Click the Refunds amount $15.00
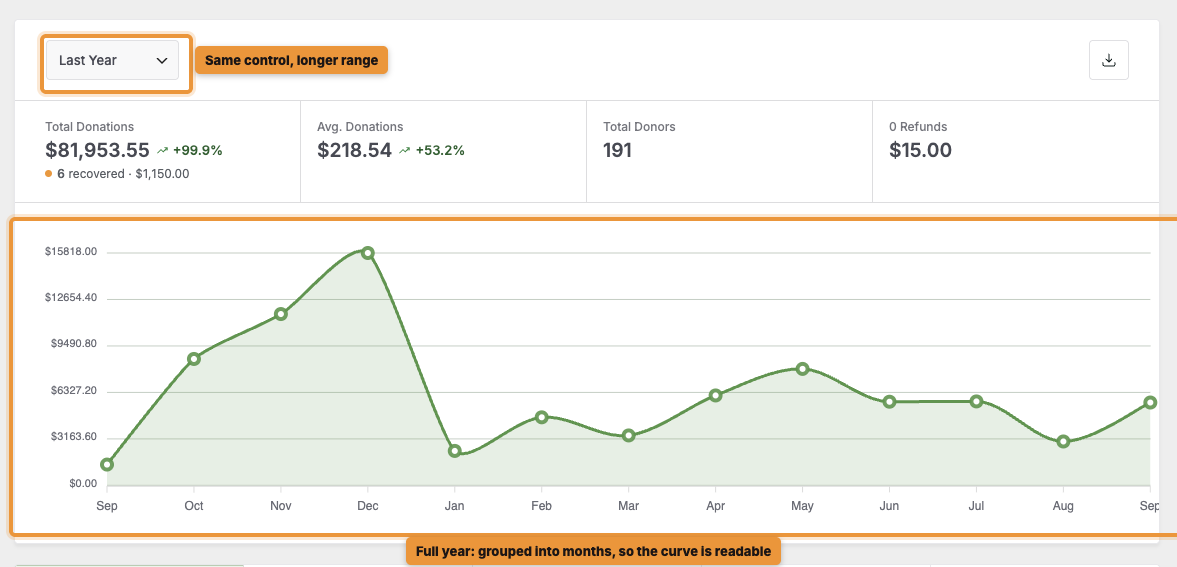The height and width of the screenshot is (567, 1177). pos(920,150)
